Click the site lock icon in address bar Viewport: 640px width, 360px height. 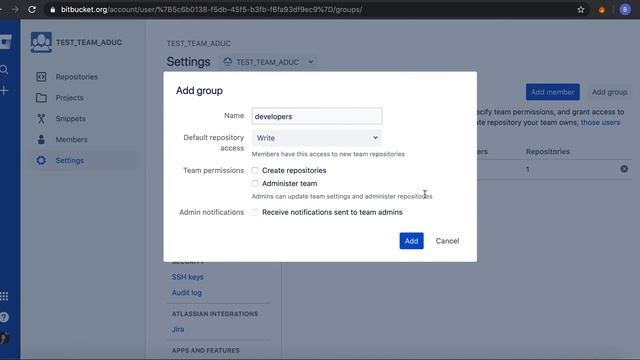(x=53, y=10)
